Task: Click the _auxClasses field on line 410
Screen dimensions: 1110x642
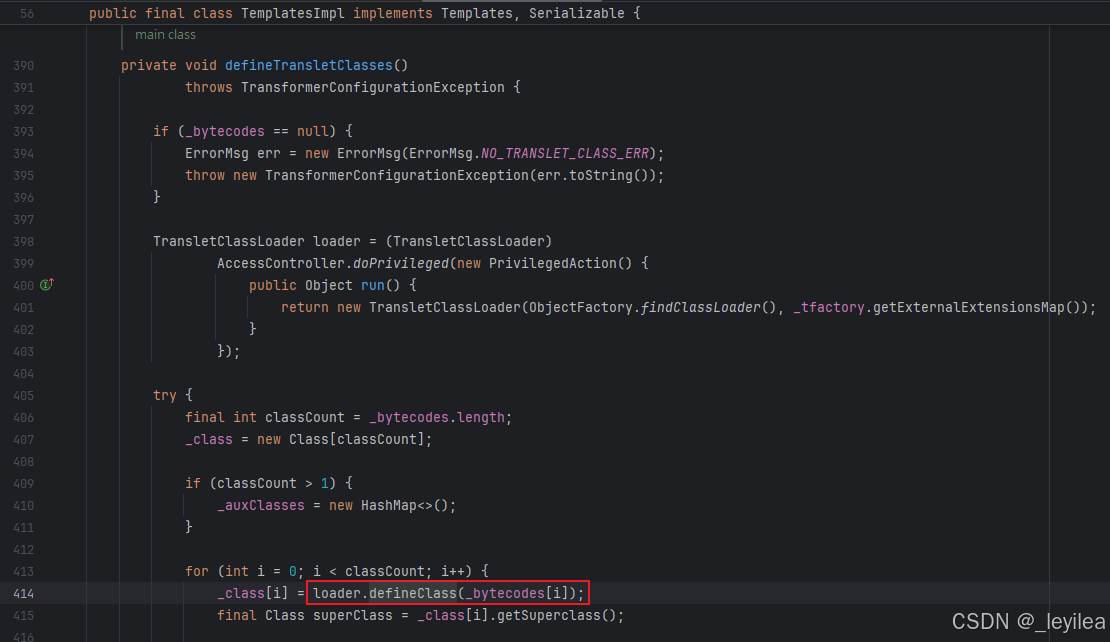Action: [x=261, y=505]
